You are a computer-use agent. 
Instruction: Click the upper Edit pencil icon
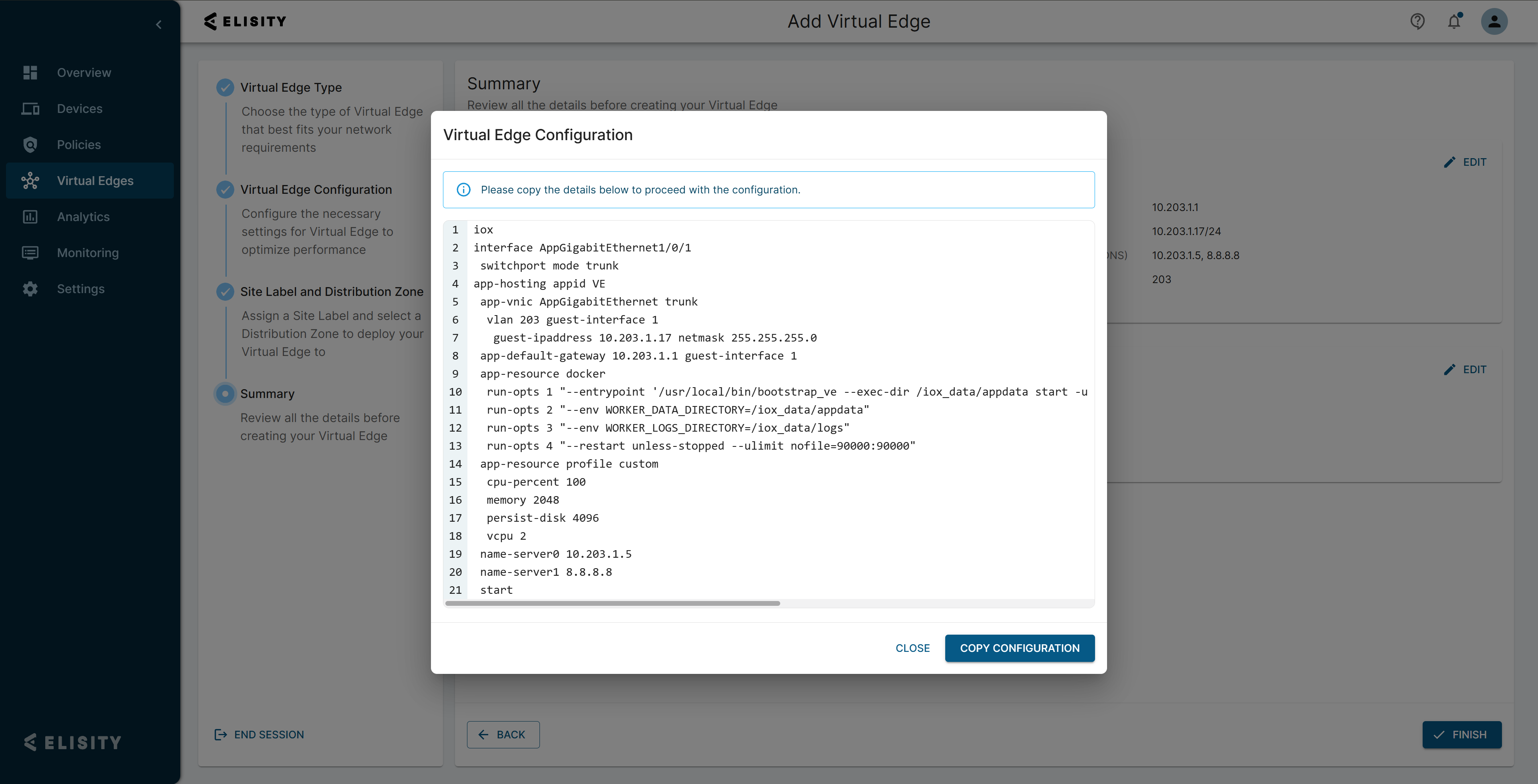pos(1449,163)
